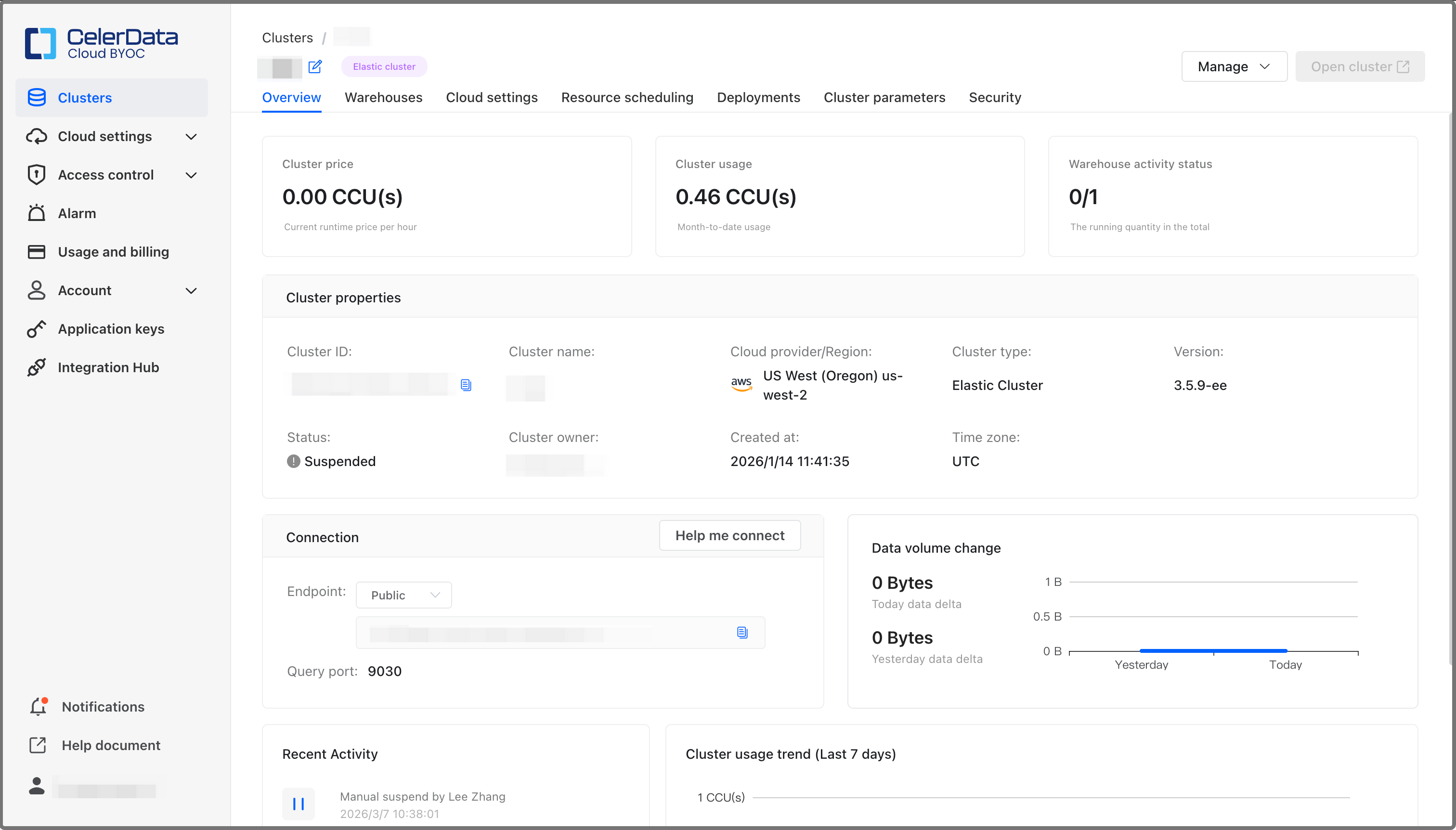Click the AWS cloud provider icon

pos(741,385)
